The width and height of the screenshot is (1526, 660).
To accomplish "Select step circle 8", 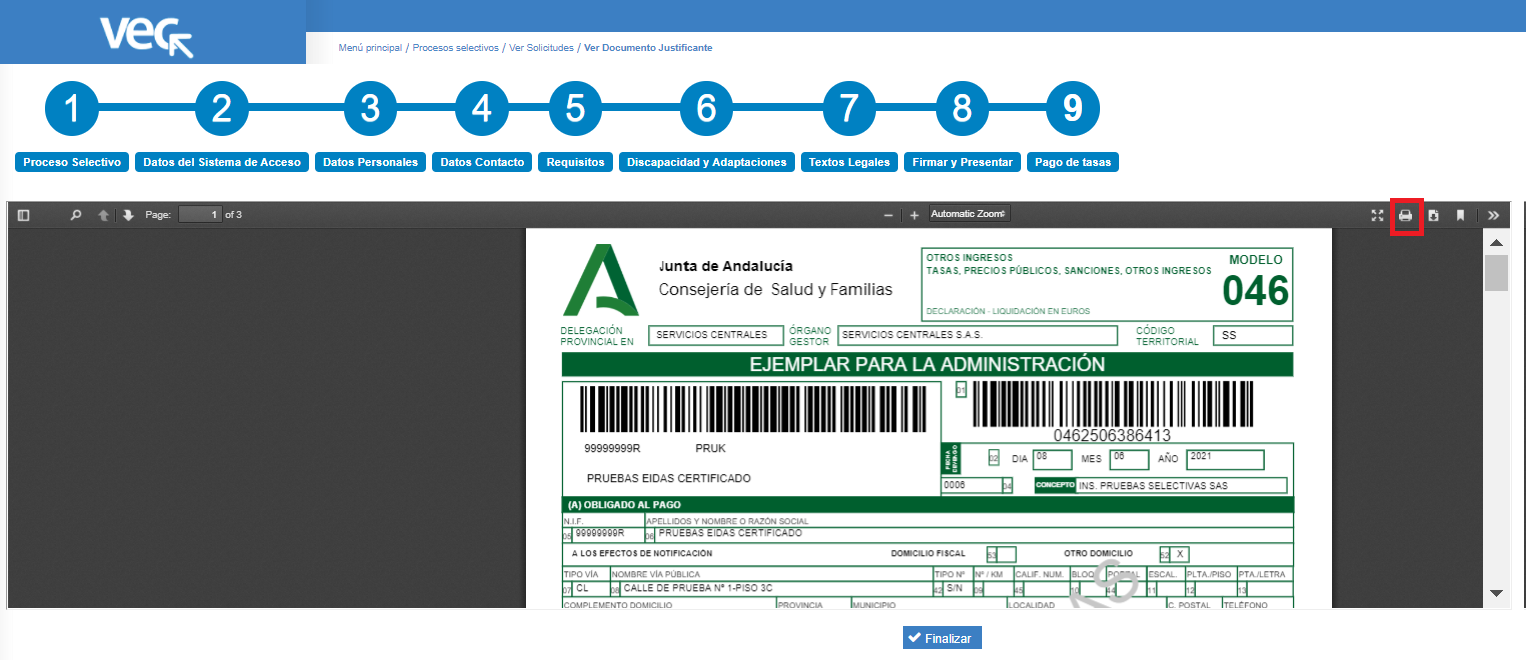I will click(962, 108).
